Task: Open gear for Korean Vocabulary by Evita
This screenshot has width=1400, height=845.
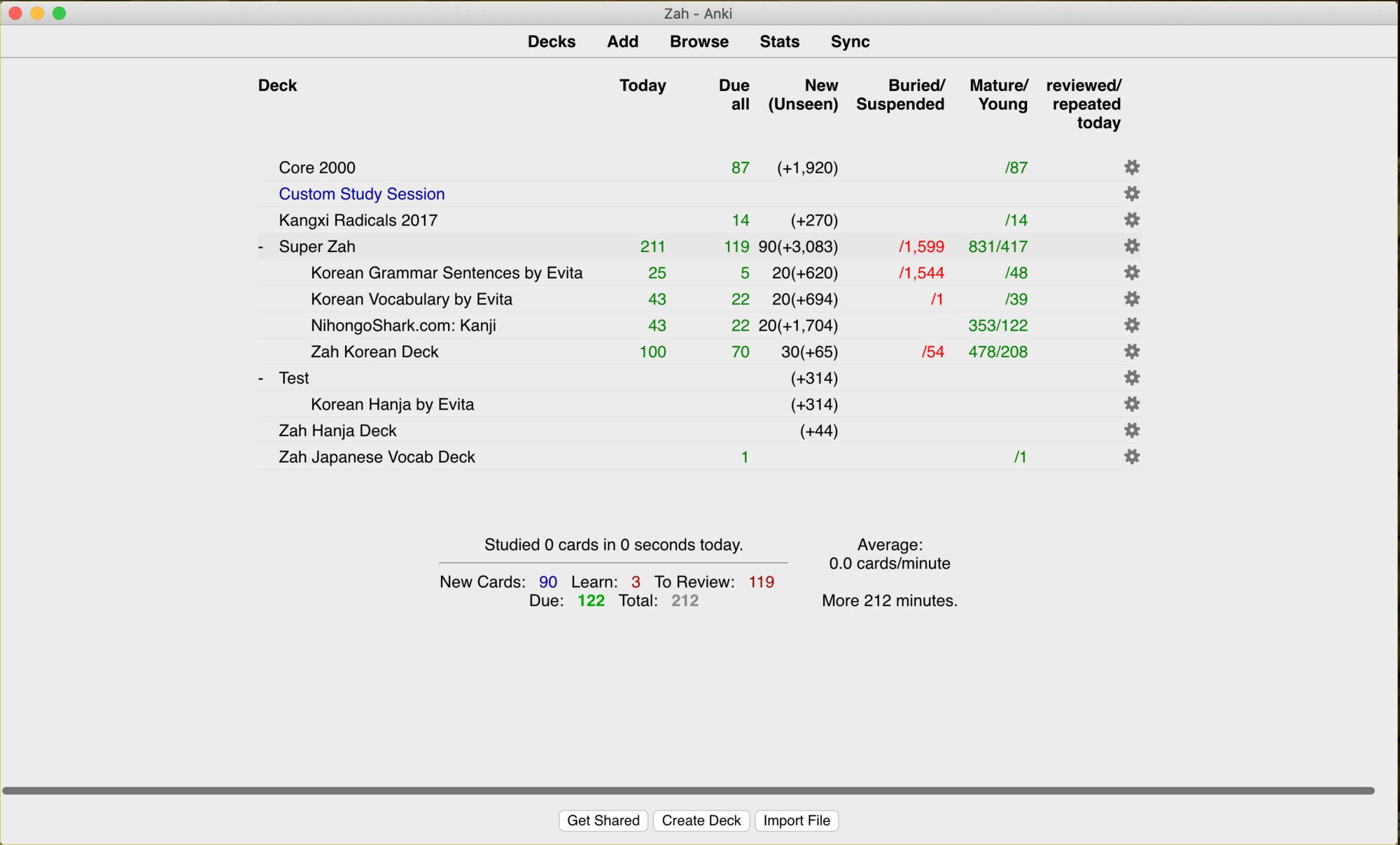Action: [1131, 299]
